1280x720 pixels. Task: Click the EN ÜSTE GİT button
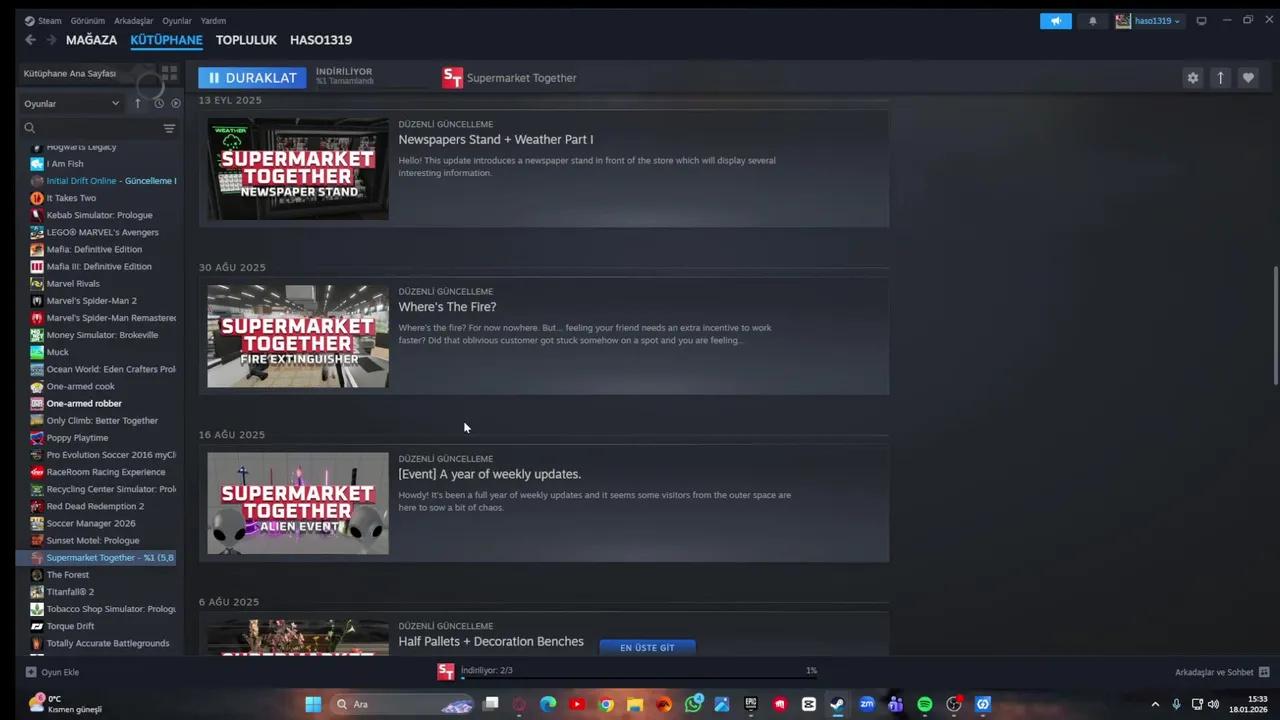click(x=647, y=647)
